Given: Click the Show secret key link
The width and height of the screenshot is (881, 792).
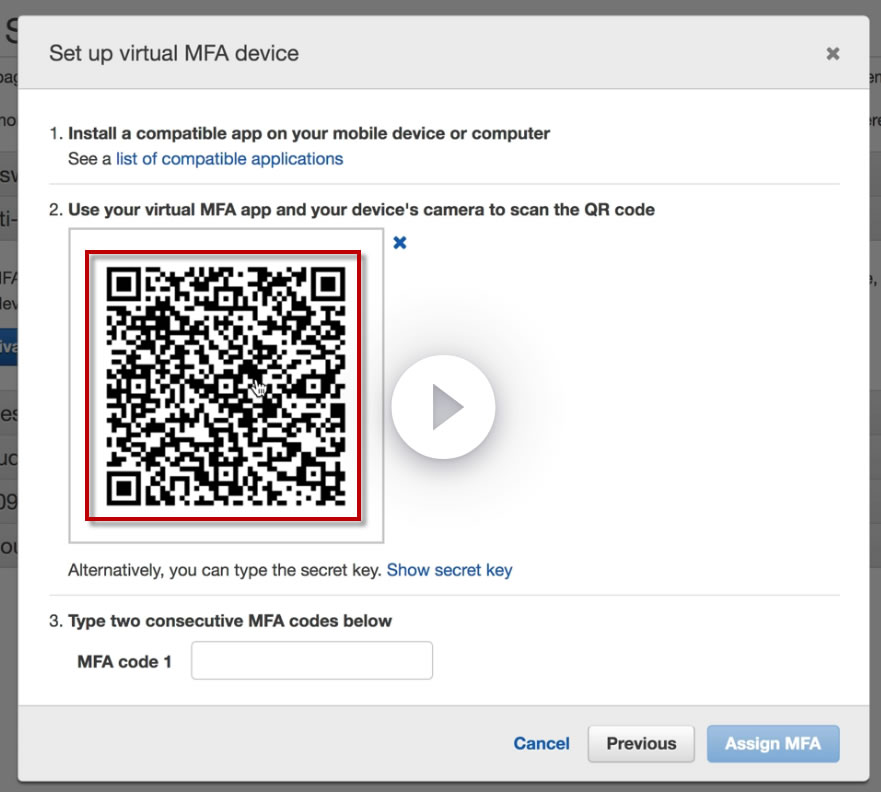Looking at the screenshot, I should pyautogui.click(x=449, y=570).
